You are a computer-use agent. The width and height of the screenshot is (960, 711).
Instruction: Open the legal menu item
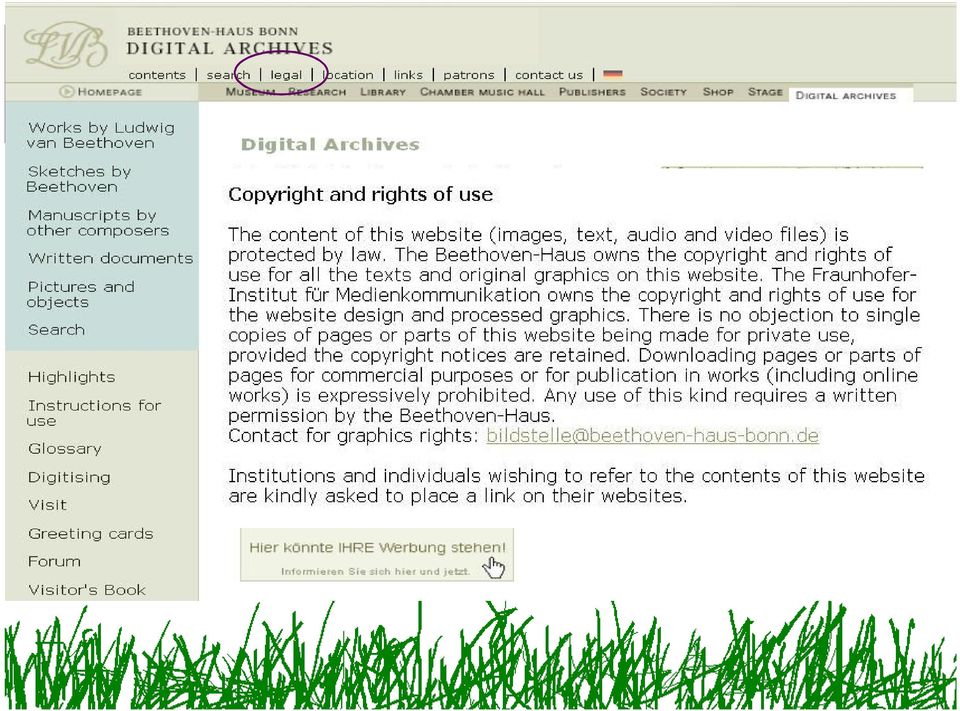[286, 75]
